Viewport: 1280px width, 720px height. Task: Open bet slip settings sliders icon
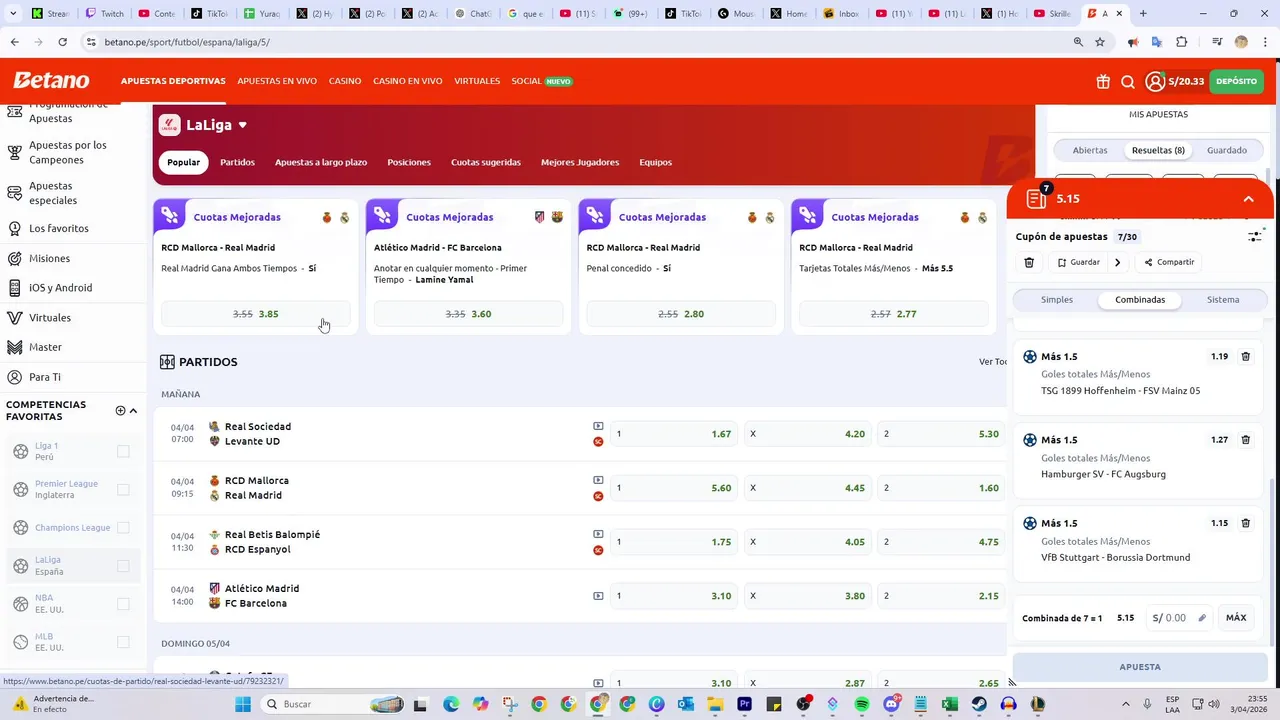(1255, 236)
